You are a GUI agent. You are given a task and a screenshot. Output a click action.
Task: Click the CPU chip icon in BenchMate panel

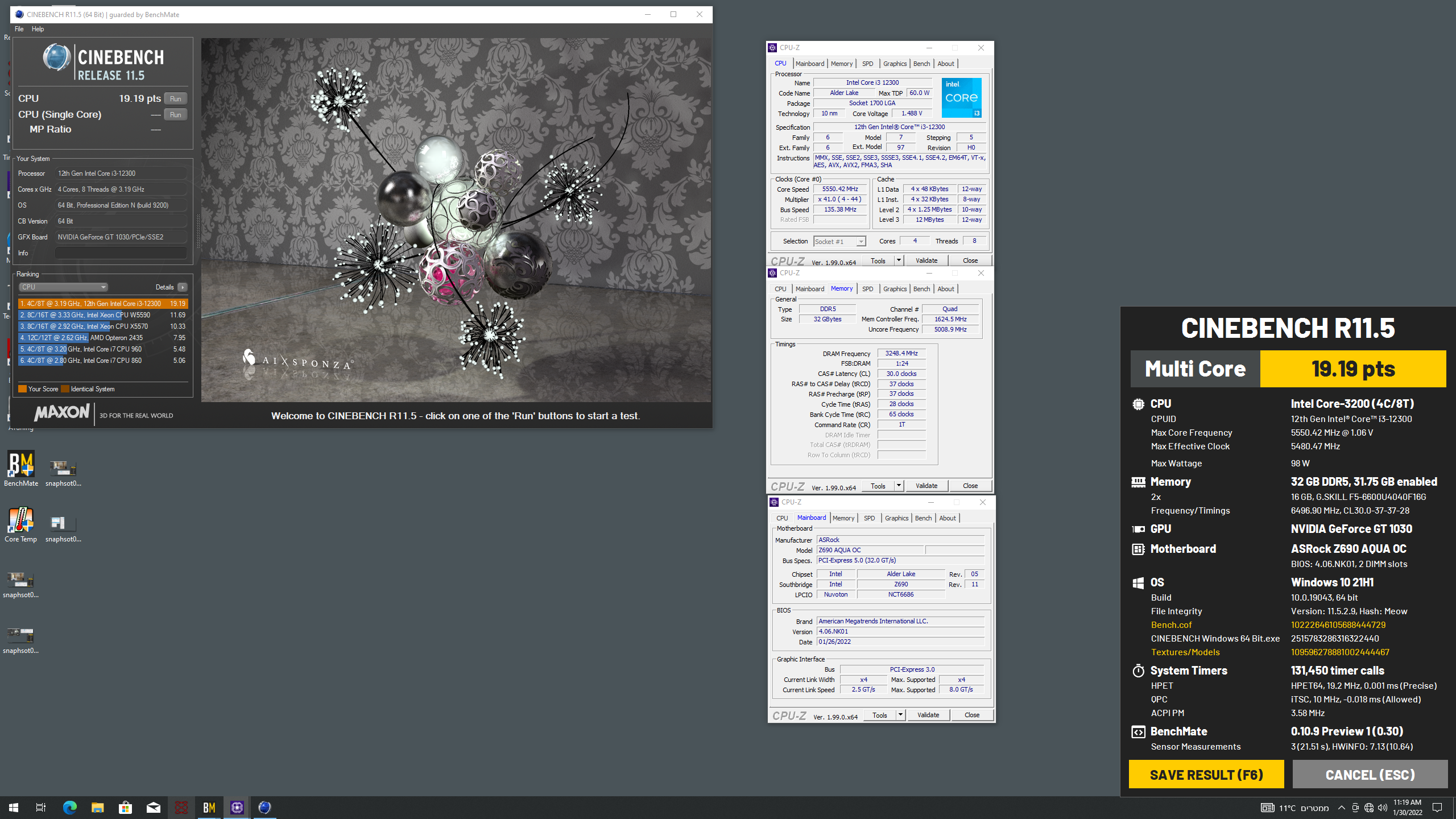point(1138,404)
